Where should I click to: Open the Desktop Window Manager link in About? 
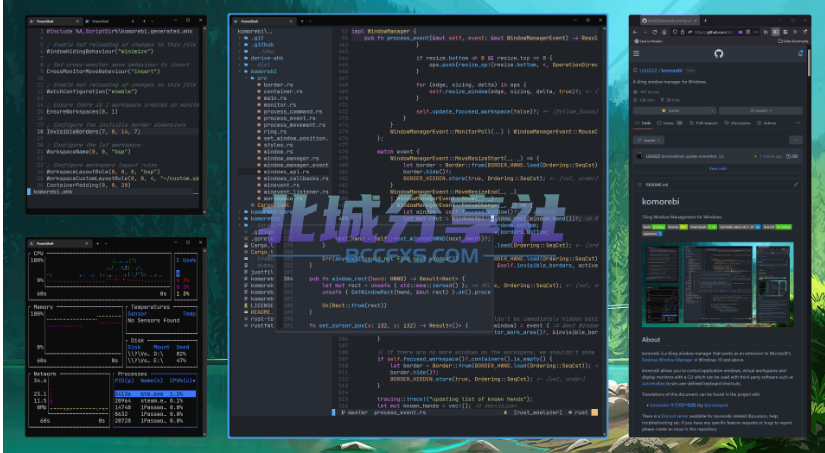pos(667,360)
